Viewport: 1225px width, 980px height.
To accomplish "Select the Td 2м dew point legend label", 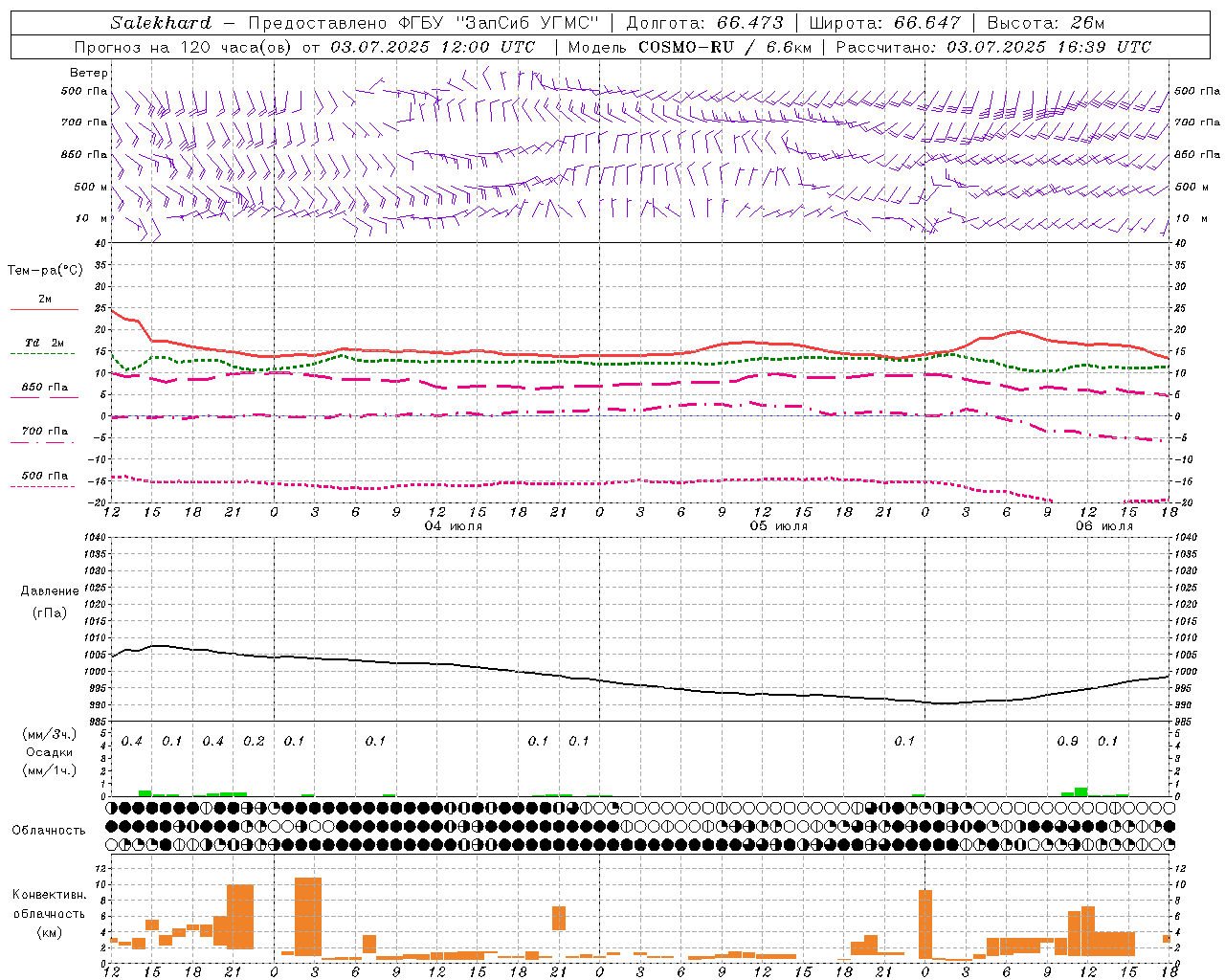I will point(45,343).
